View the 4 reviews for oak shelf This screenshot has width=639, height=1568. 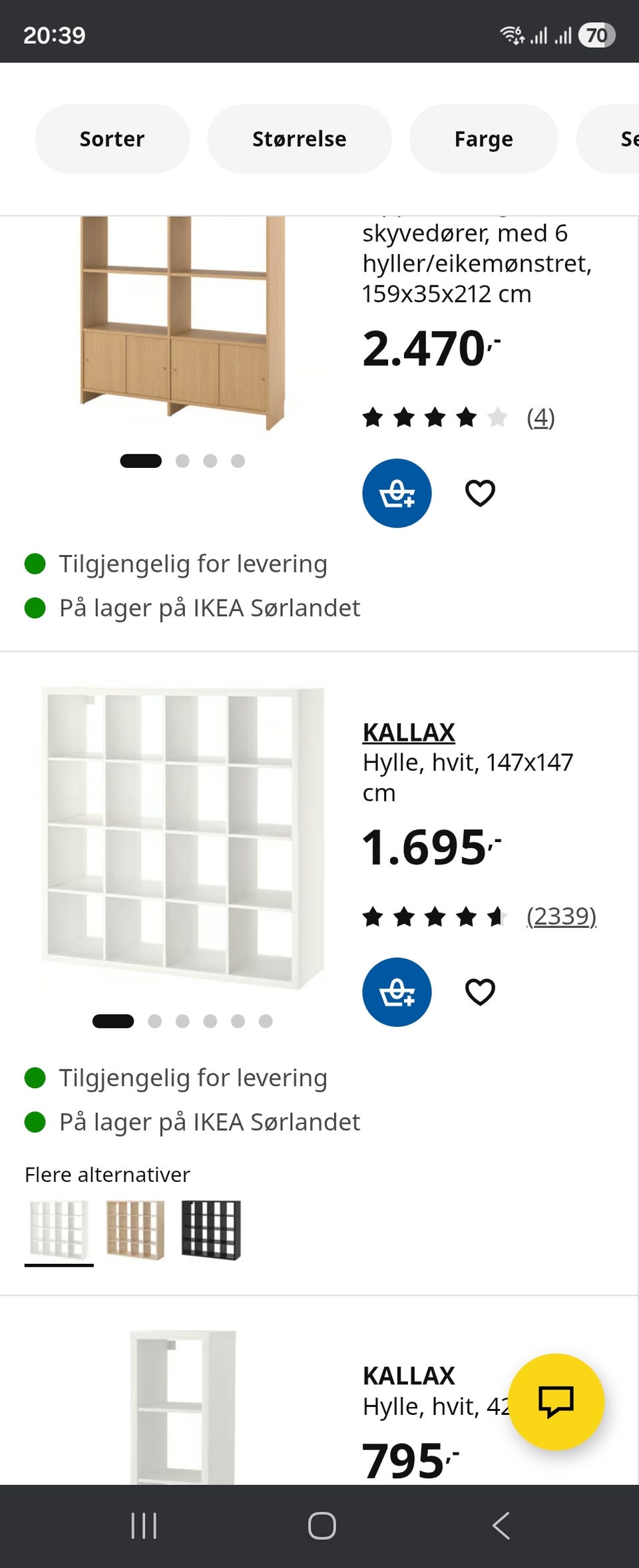[540, 418]
